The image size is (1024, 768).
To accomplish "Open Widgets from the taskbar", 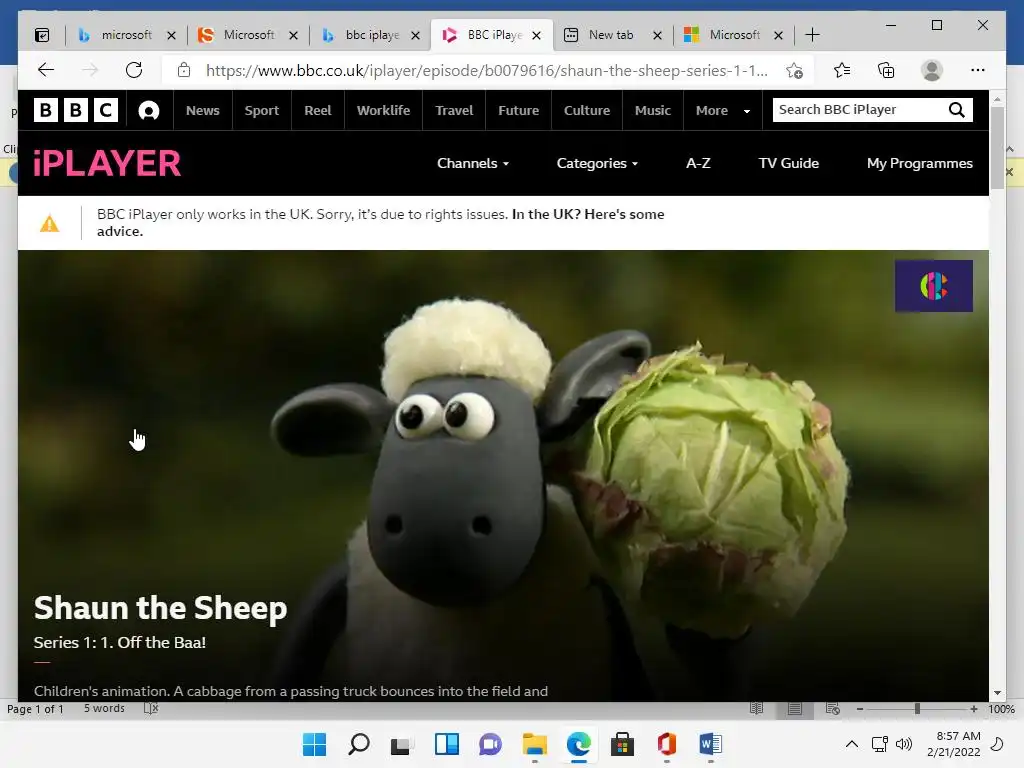I will pyautogui.click(x=447, y=744).
